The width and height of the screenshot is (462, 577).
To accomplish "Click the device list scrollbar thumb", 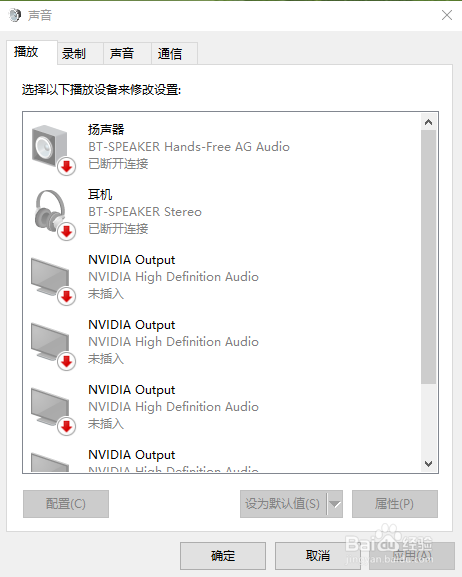I will click(428, 257).
